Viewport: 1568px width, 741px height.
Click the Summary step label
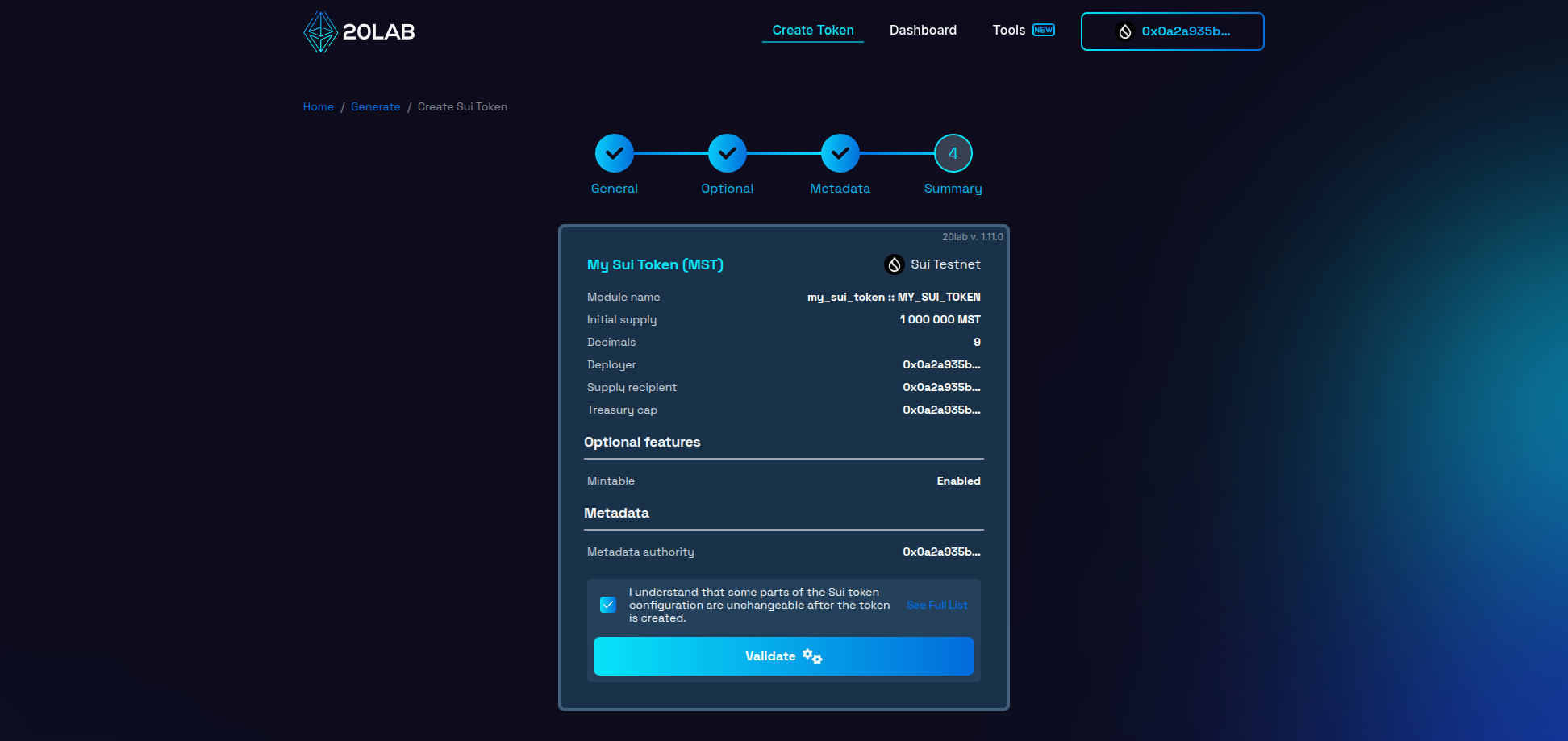[953, 189]
